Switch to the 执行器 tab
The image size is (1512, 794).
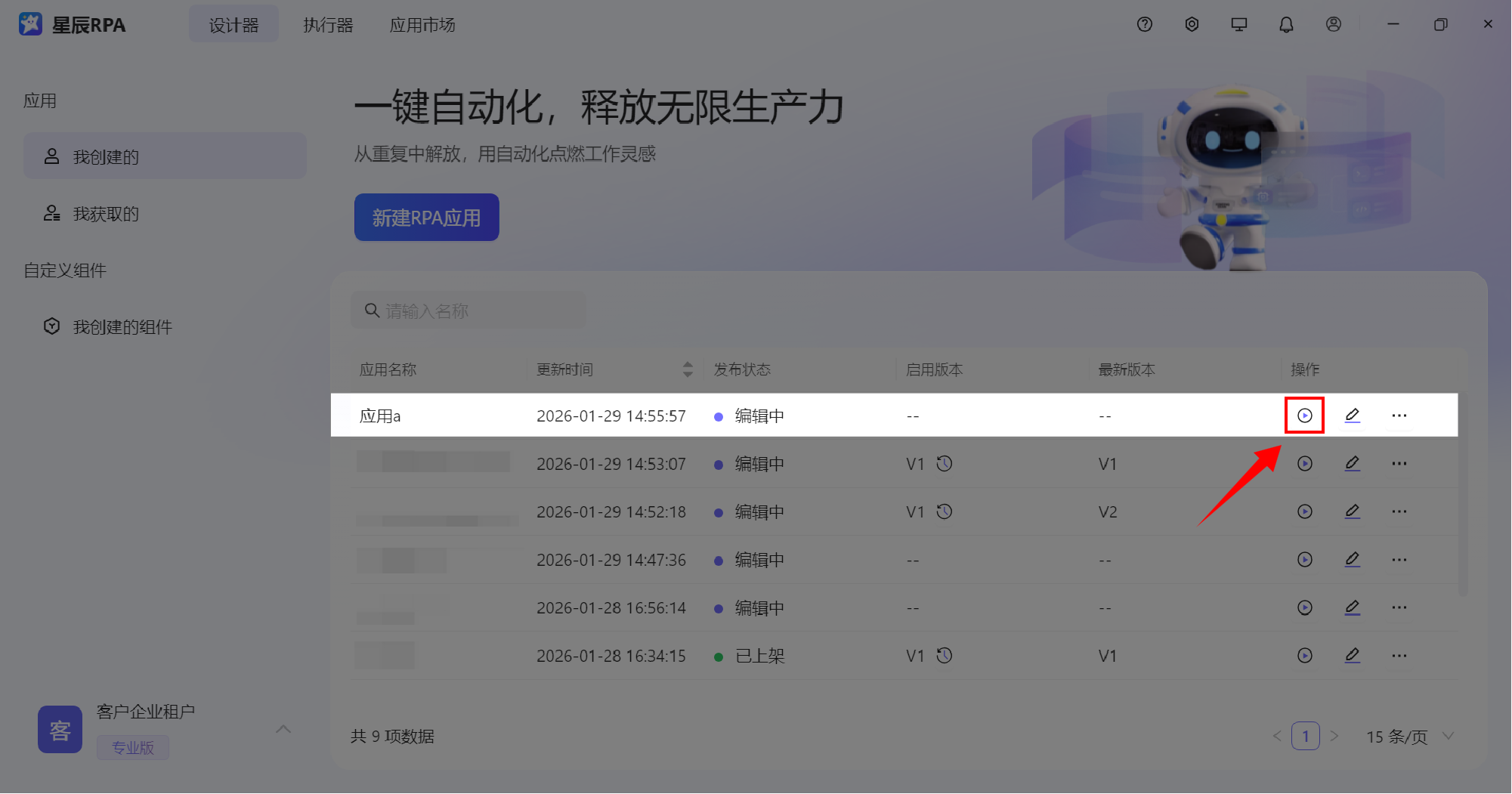point(327,25)
